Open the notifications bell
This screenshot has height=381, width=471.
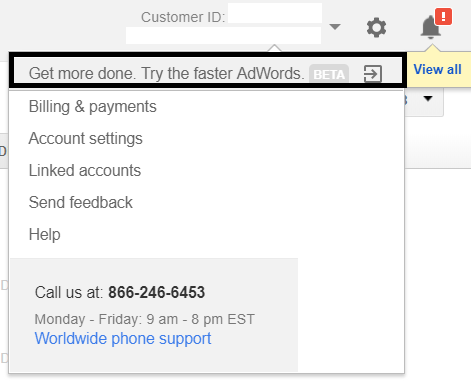point(430,27)
